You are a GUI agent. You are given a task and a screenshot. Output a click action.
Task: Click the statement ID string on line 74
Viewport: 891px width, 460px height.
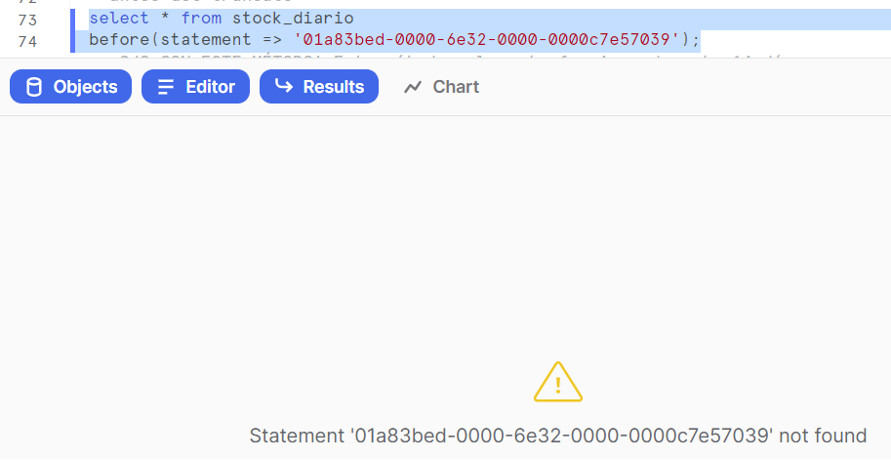coord(486,40)
